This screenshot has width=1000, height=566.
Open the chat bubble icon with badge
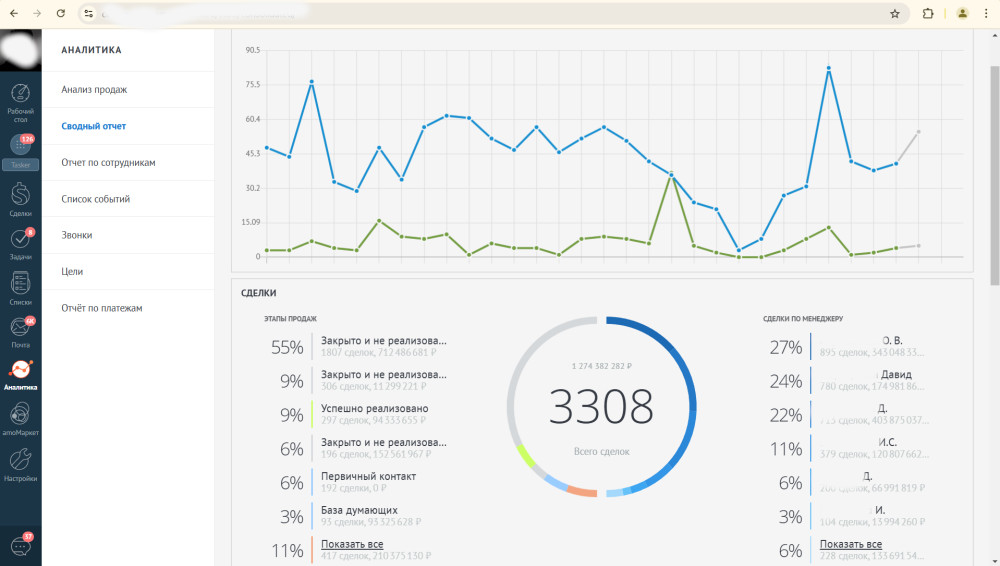coord(21,546)
